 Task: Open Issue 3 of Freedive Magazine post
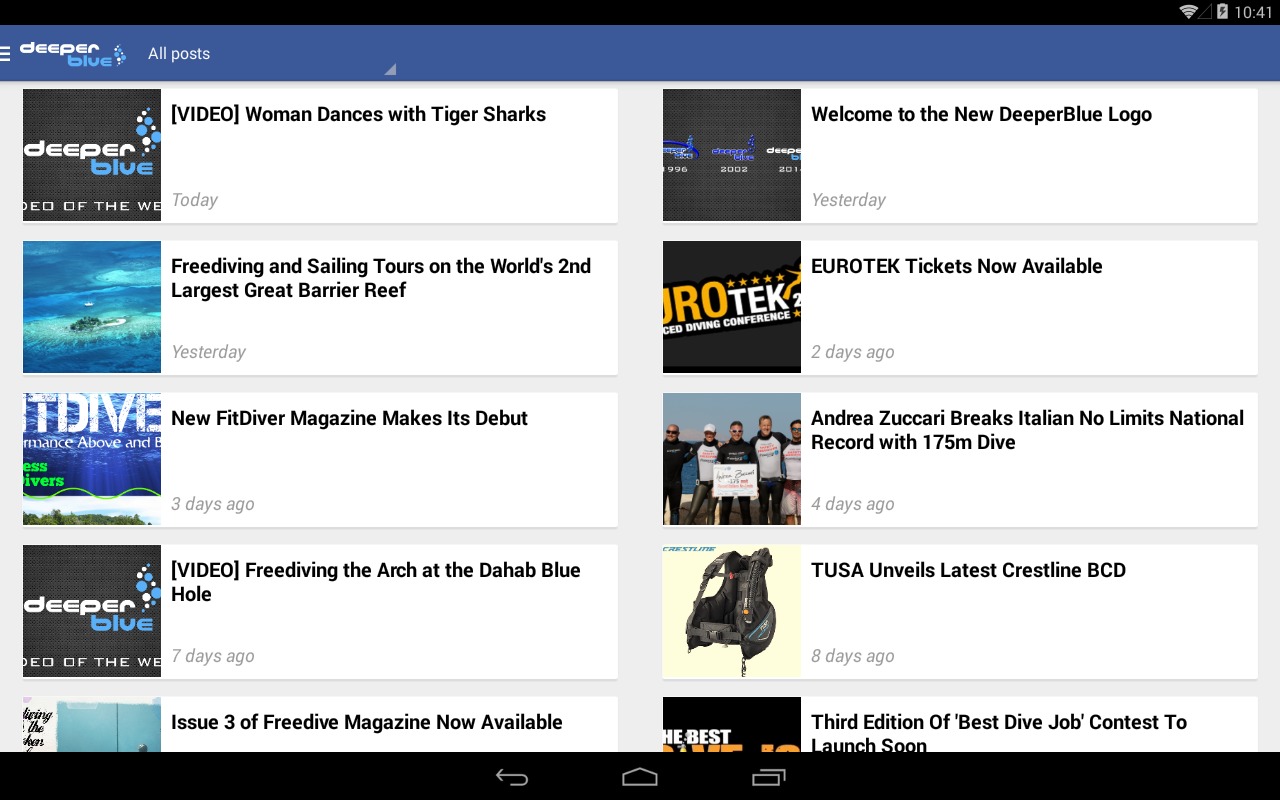320,724
